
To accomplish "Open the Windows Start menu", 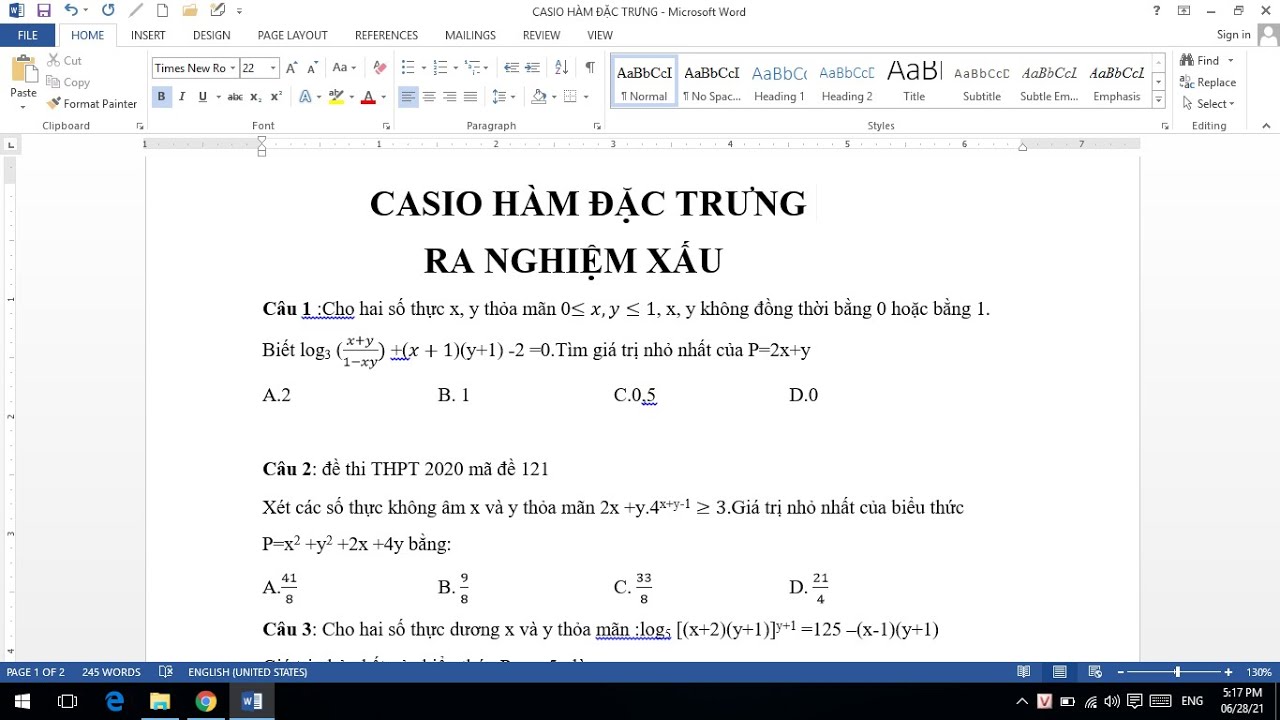I will (22, 701).
